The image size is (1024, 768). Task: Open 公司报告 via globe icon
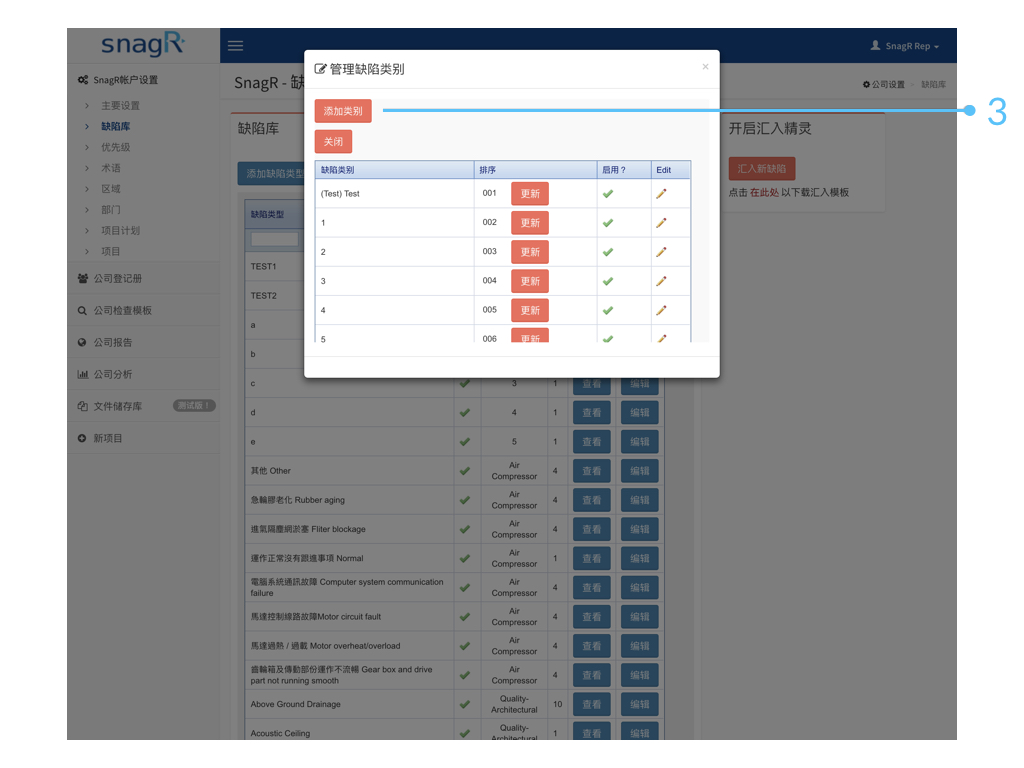point(82,342)
